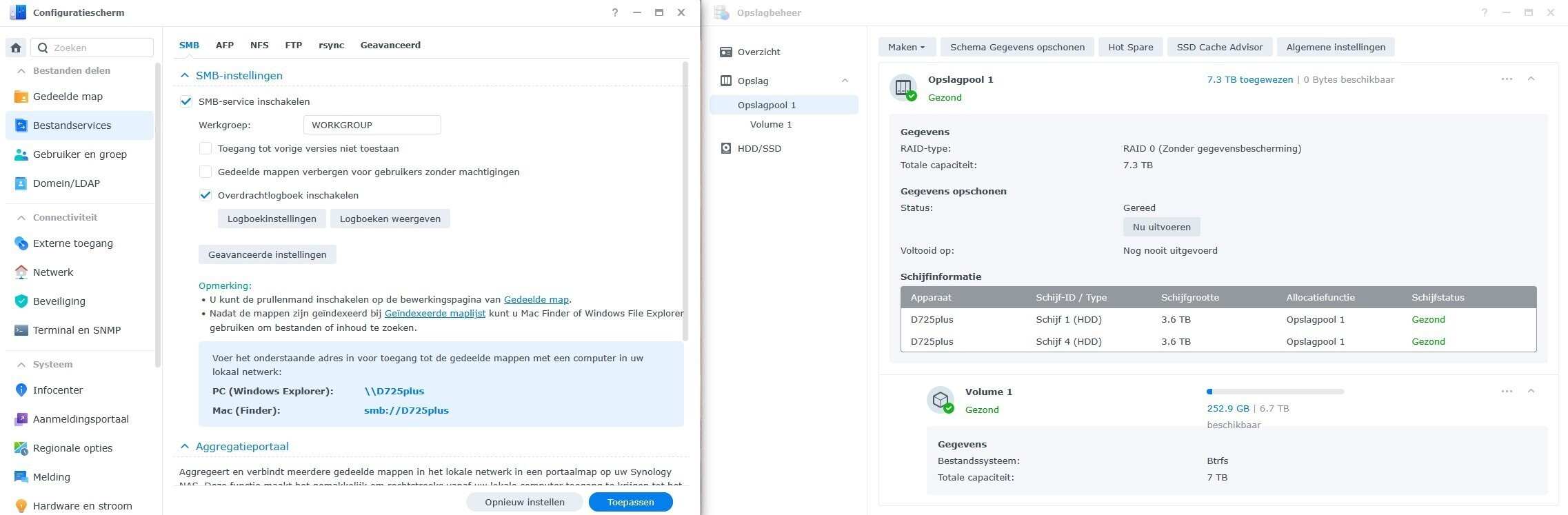The height and width of the screenshot is (515, 1568).
Task: Open the Geavanceerd tab
Action: [x=390, y=45]
